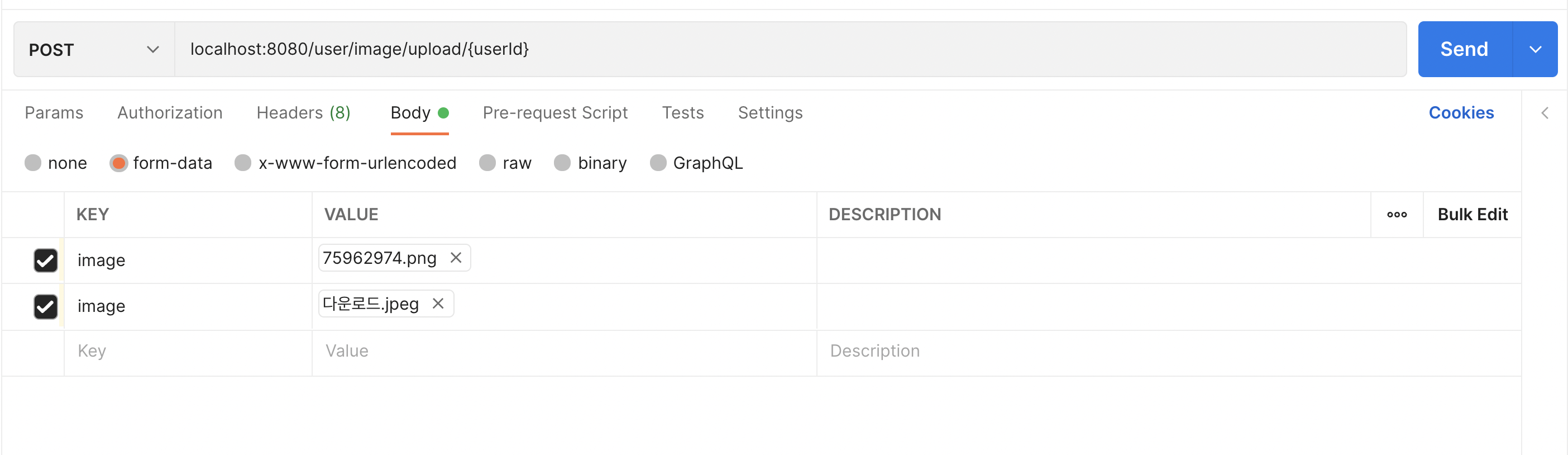The width and height of the screenshot is (1568, 455).
Task: Select the binary body option
Action: [x=562, y=163]
